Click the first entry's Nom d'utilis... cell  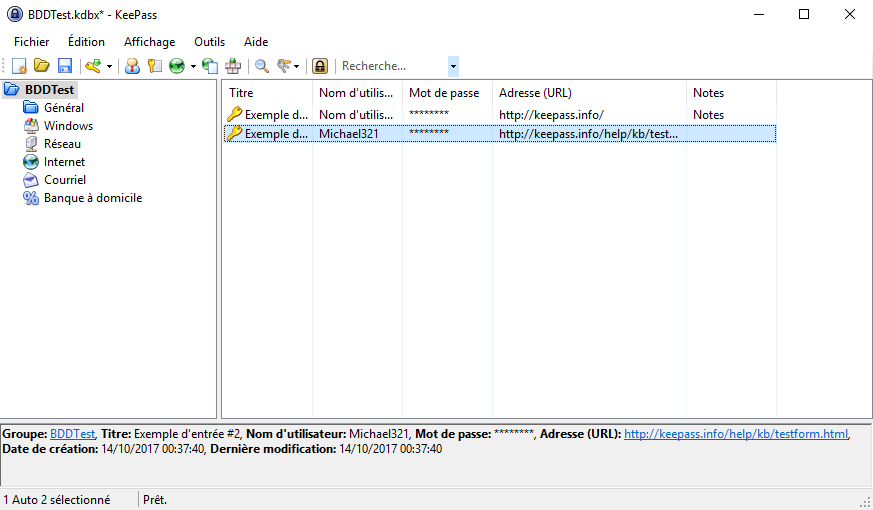click(356, 115)
